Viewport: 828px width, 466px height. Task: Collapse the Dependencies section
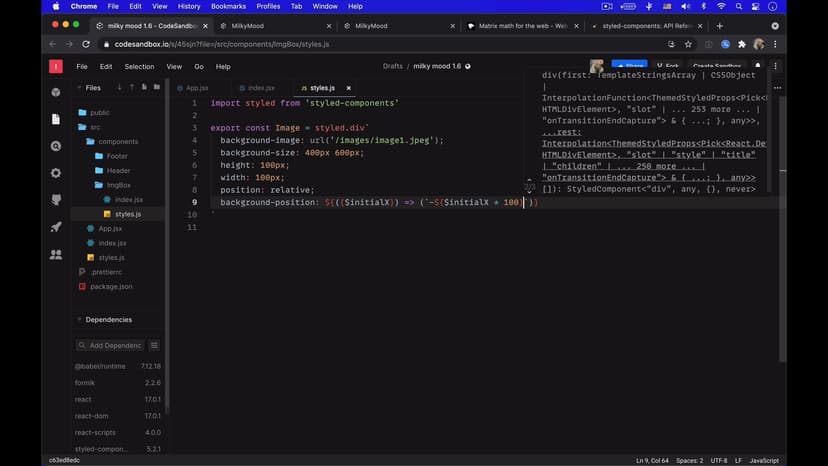coord(79,320)
